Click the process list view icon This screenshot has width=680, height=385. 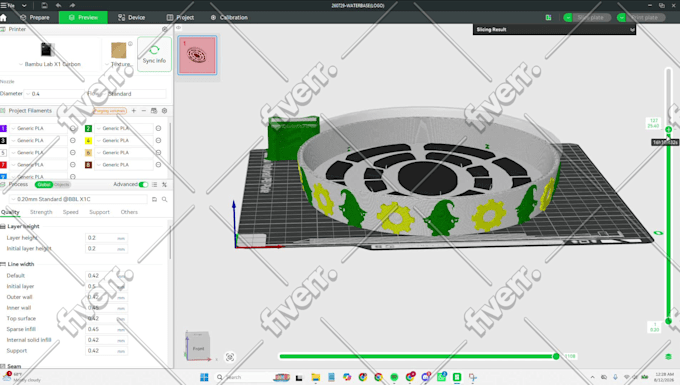(x=154, y=185)
